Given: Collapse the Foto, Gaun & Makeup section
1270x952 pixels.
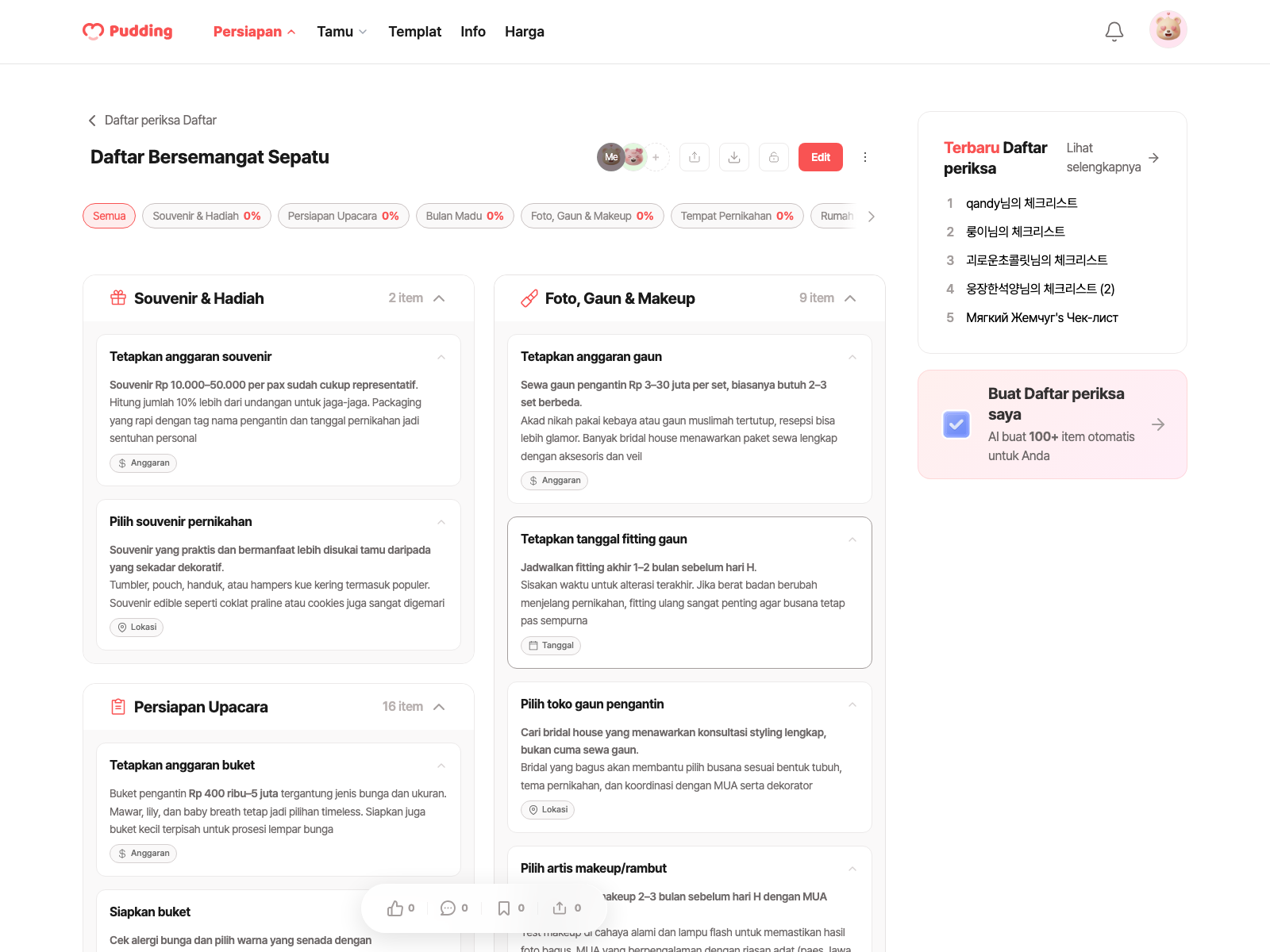Looking at the screenshot, I should coord(850,298).
